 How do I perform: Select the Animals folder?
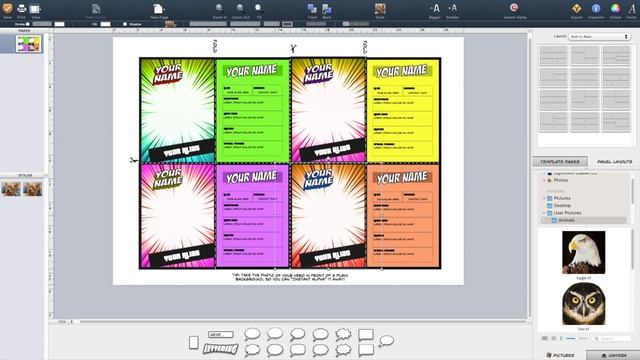[566, 220]
